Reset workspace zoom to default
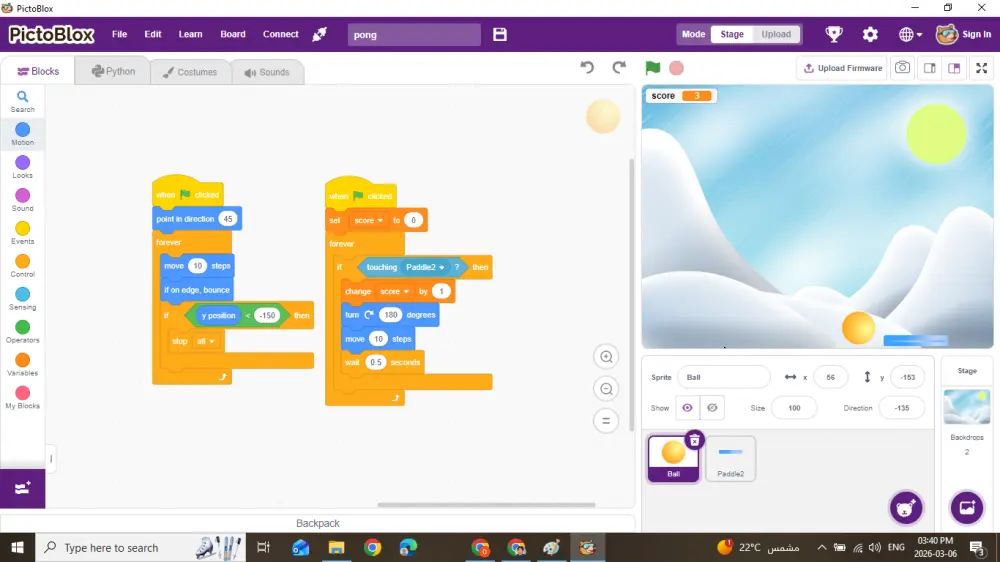 pos(606,421)
